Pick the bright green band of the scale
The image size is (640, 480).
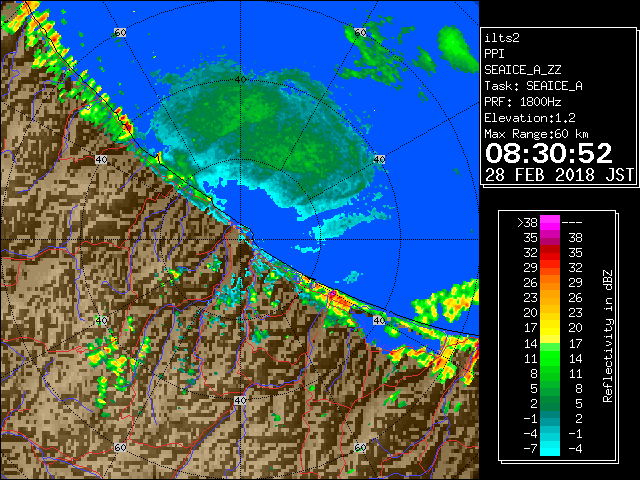click(x=550, y=358)
